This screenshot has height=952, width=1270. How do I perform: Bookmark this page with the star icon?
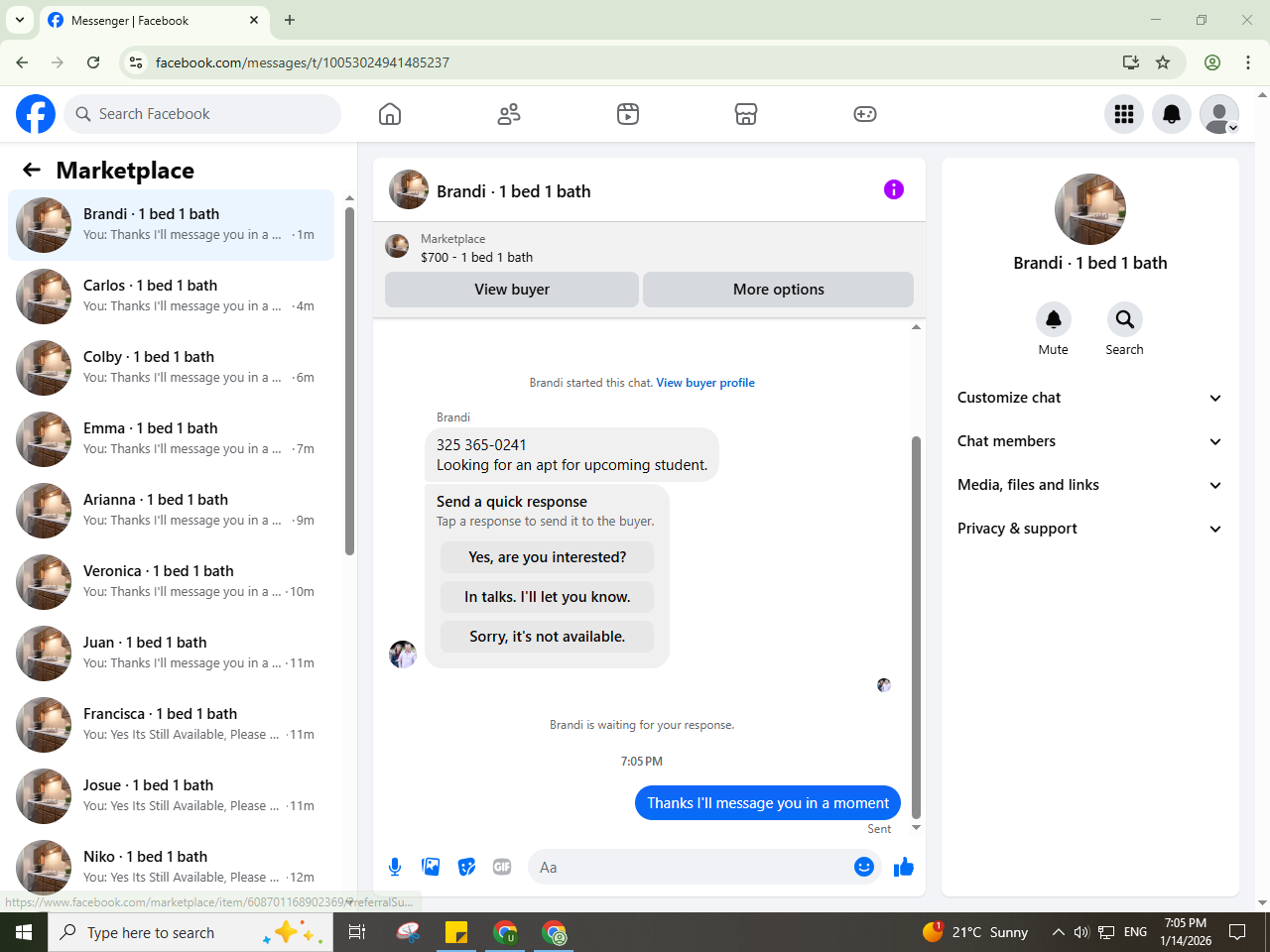click(1163, 62)
